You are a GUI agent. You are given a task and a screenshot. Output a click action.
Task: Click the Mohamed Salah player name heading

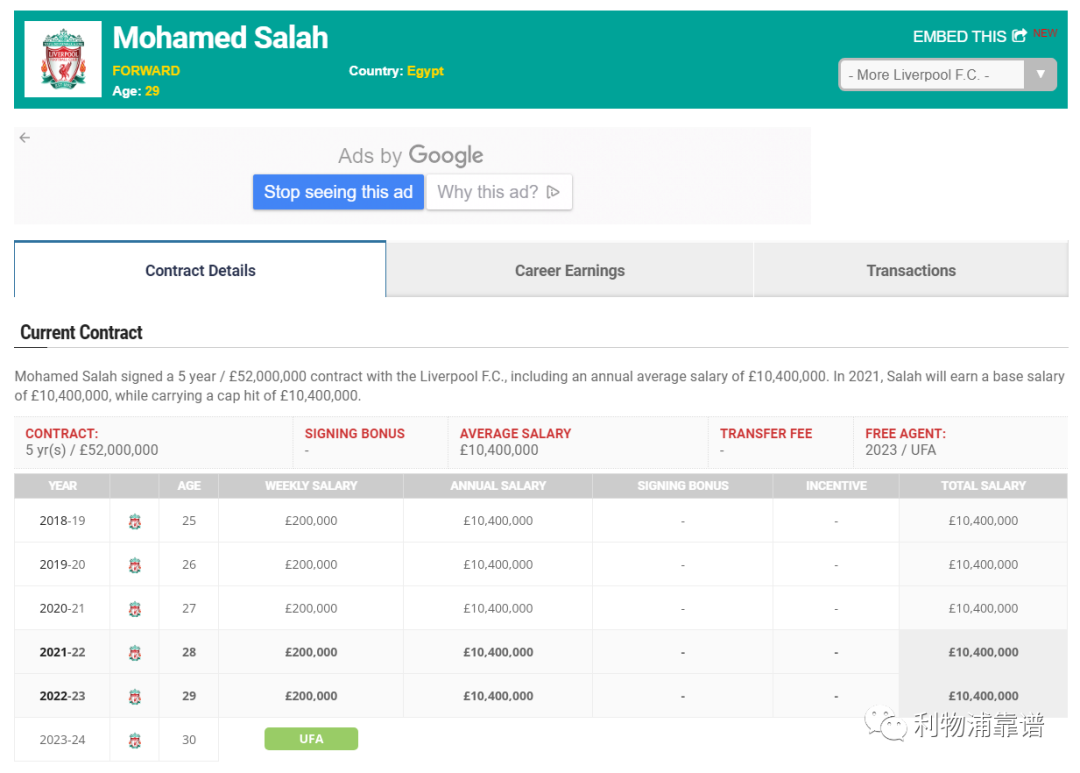[220, 37]
